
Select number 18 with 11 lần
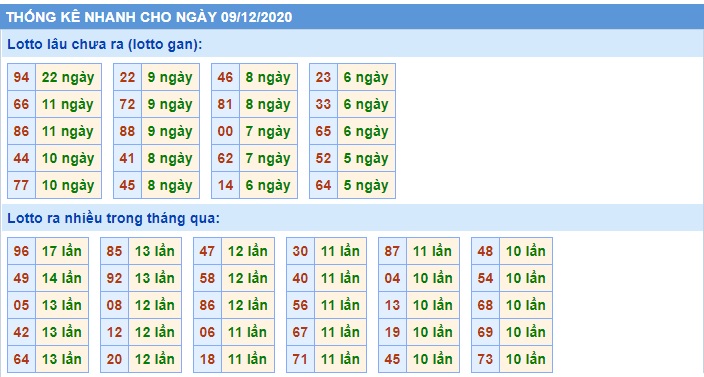207,359
